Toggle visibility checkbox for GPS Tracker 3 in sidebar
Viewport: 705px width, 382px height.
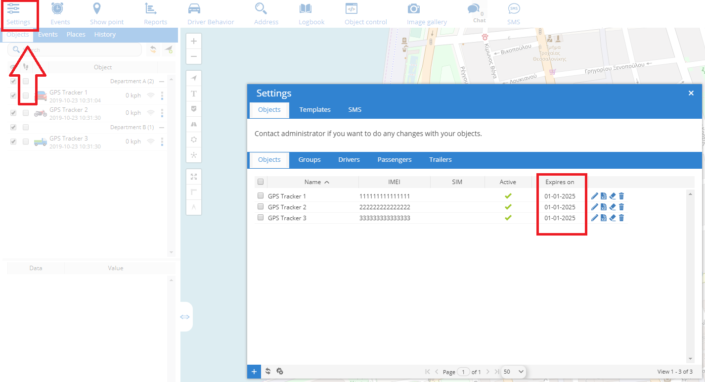click(x=13, y=142)
